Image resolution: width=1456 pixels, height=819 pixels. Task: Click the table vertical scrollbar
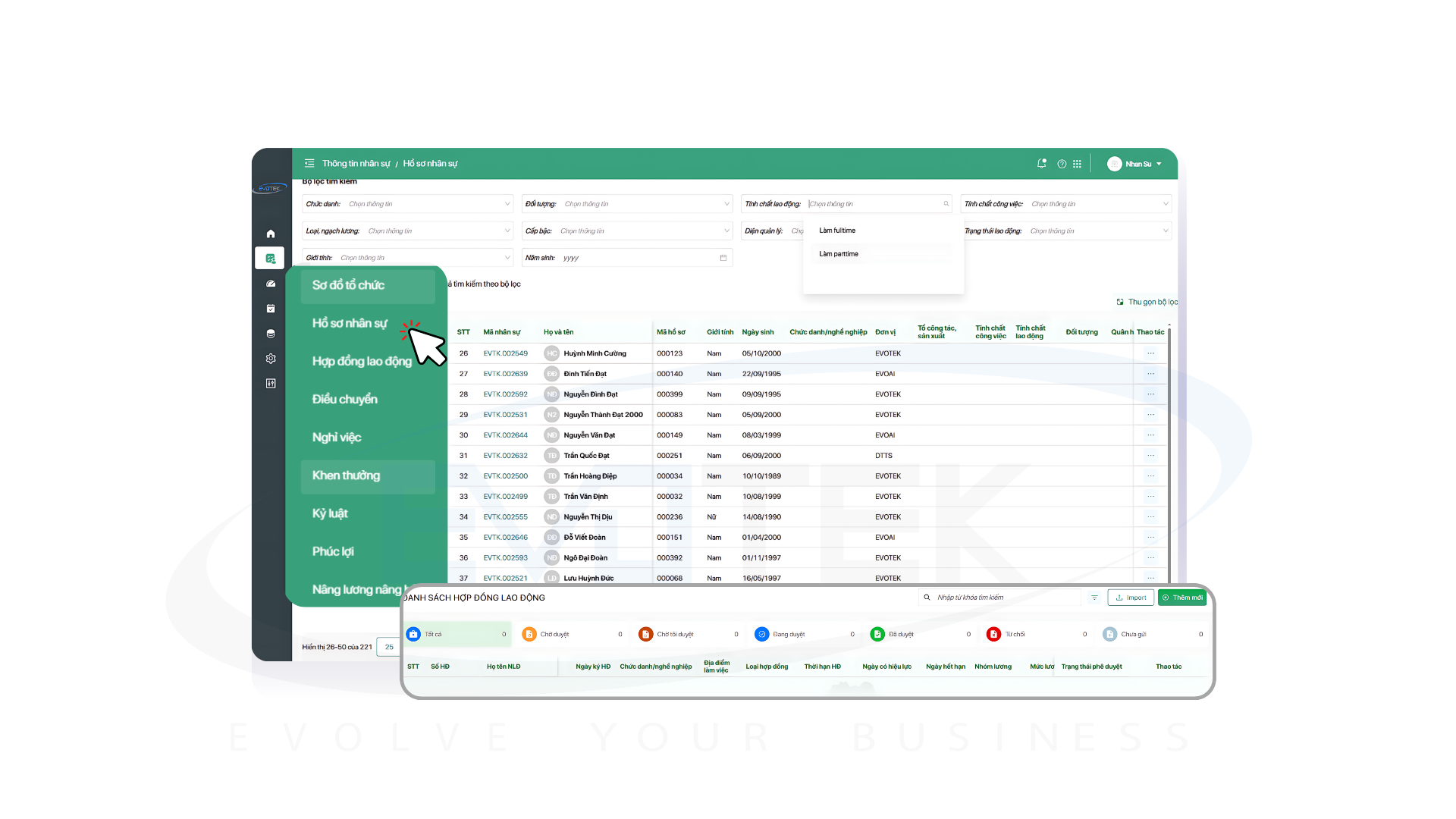(x=1169, y=455)
